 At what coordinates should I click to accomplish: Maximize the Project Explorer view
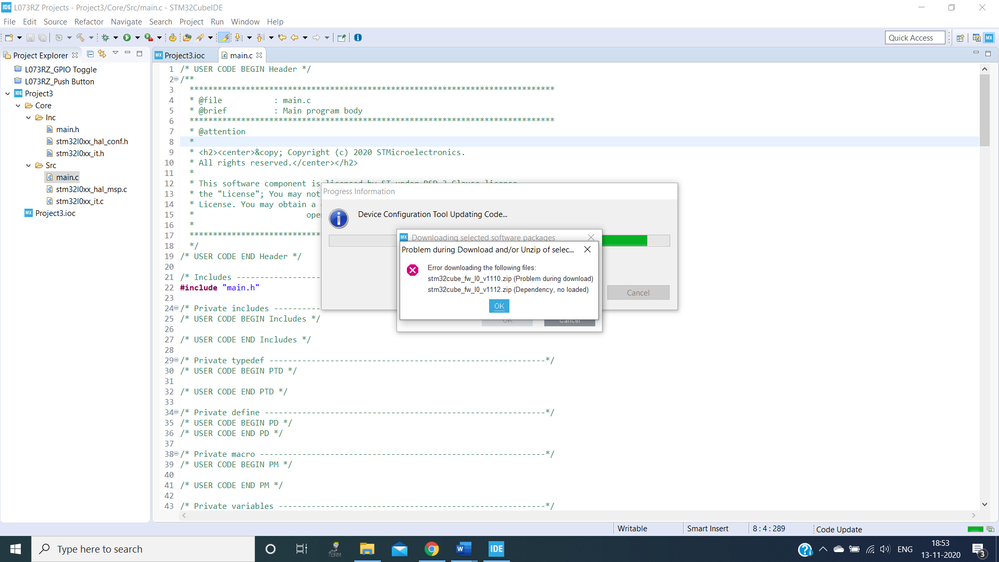pos(140,54)
